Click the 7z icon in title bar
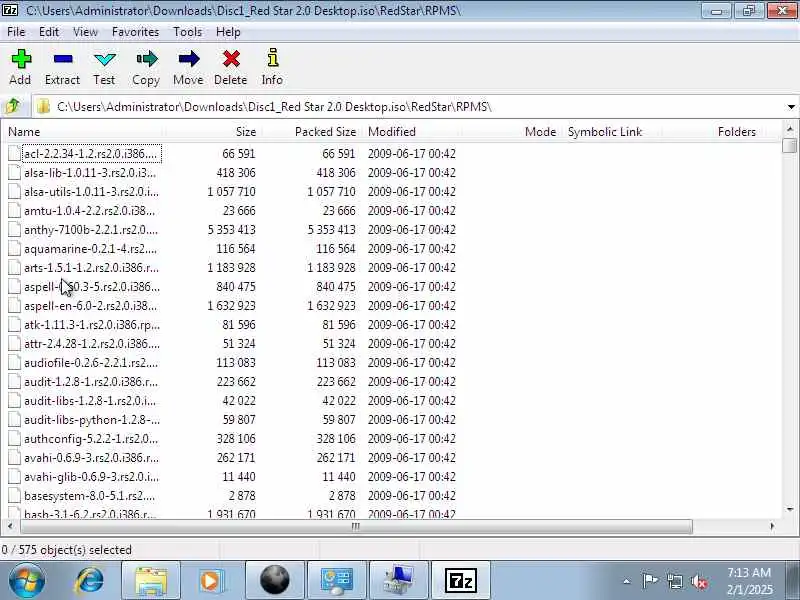Image resolution: width=800 pixels, height=600 pixels. point(10,10)
